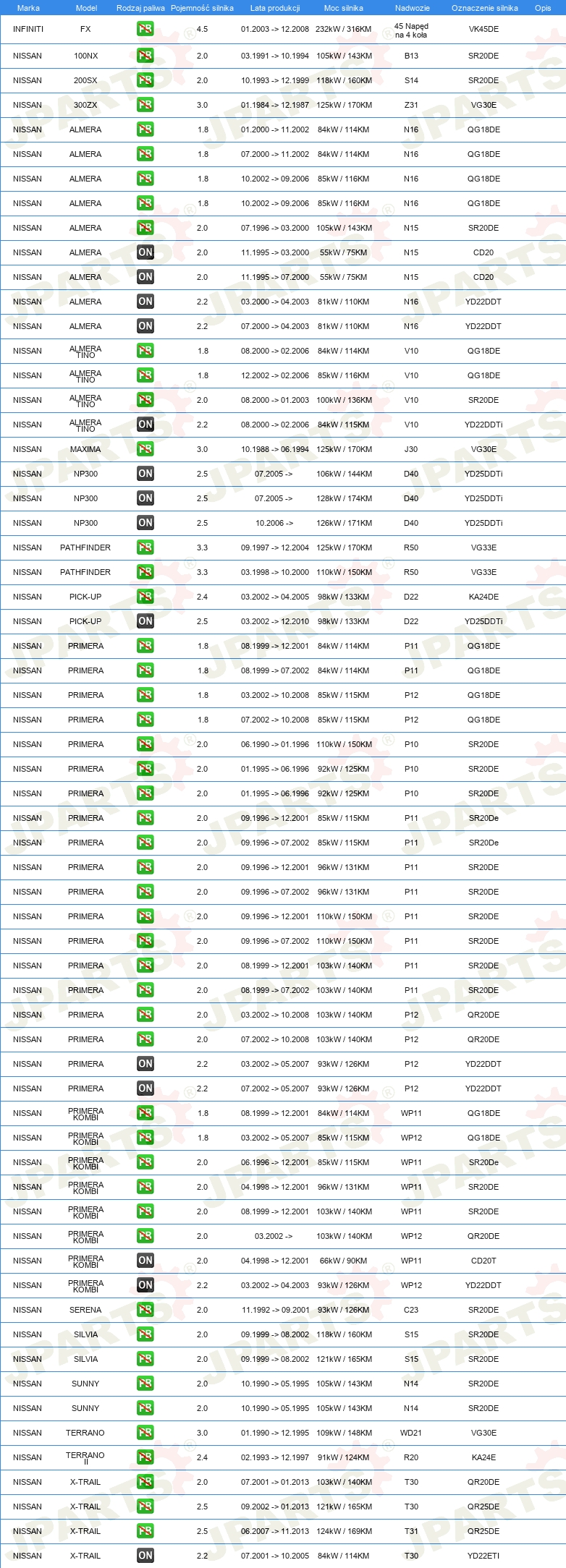Click body code J30

(x=411, y=449)
